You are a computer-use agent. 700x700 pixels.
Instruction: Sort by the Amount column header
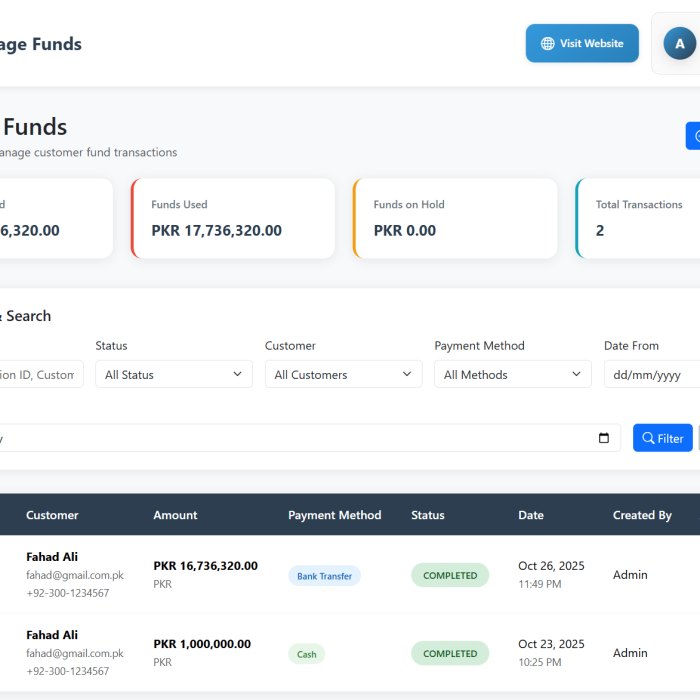point(175,515)
